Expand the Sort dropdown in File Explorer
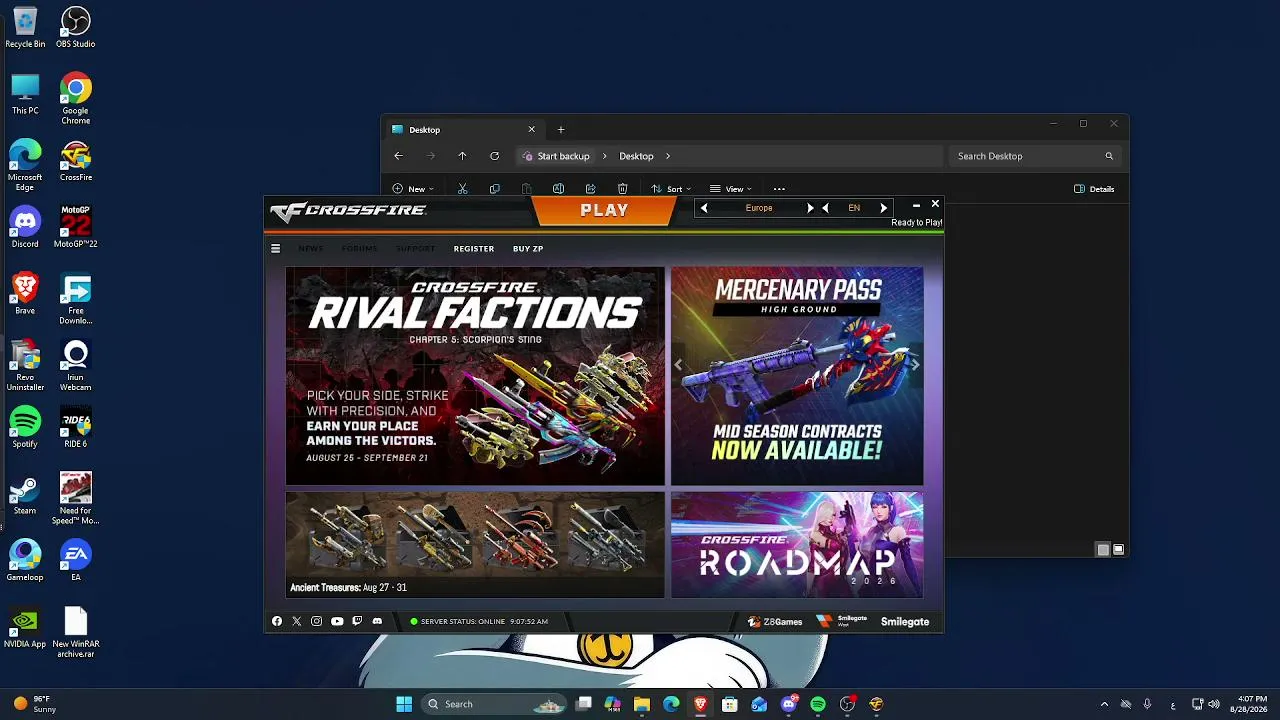Image resolution: width=1280 pixels, height=720 pixels. pyautogui.click(x=671, y=189)
